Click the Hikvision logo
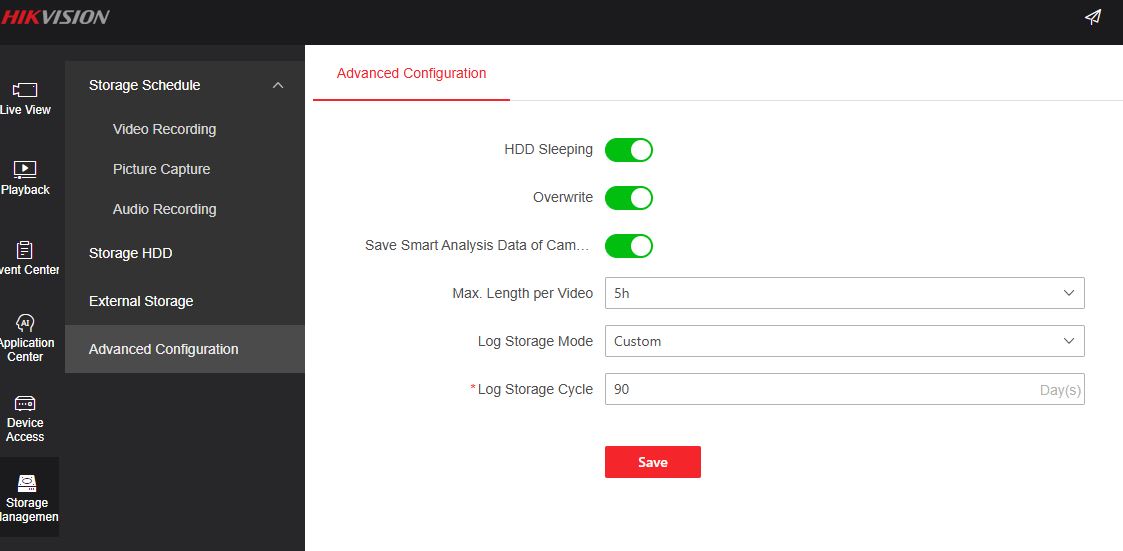The width and height of the screenshot is (1123, 551). click(x=55, y=17)
